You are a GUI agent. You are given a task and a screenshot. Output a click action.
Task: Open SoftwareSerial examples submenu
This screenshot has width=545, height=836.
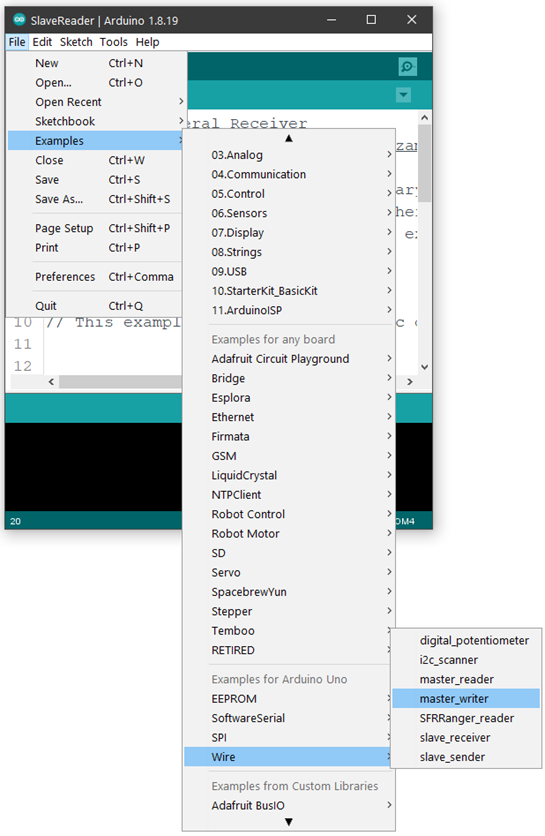click(288, 719)
